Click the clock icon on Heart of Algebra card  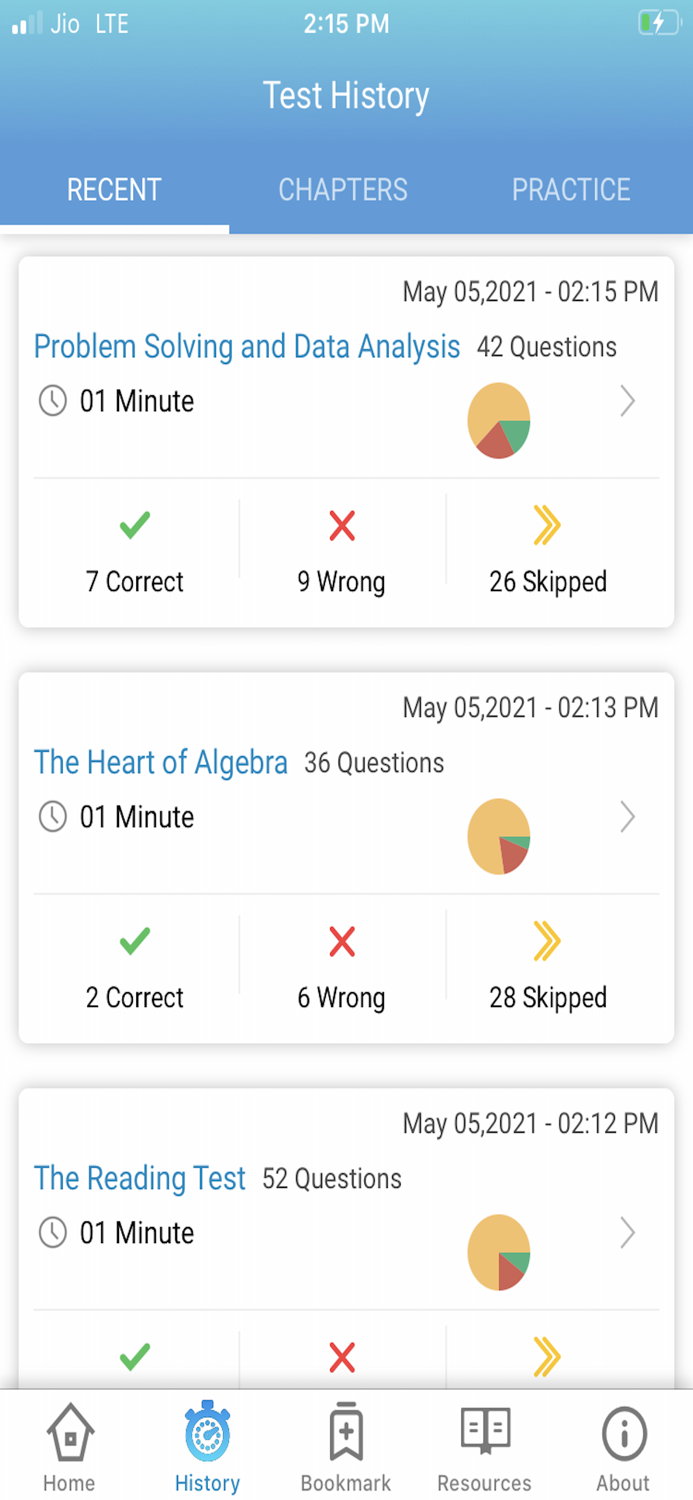click(53, 817)
